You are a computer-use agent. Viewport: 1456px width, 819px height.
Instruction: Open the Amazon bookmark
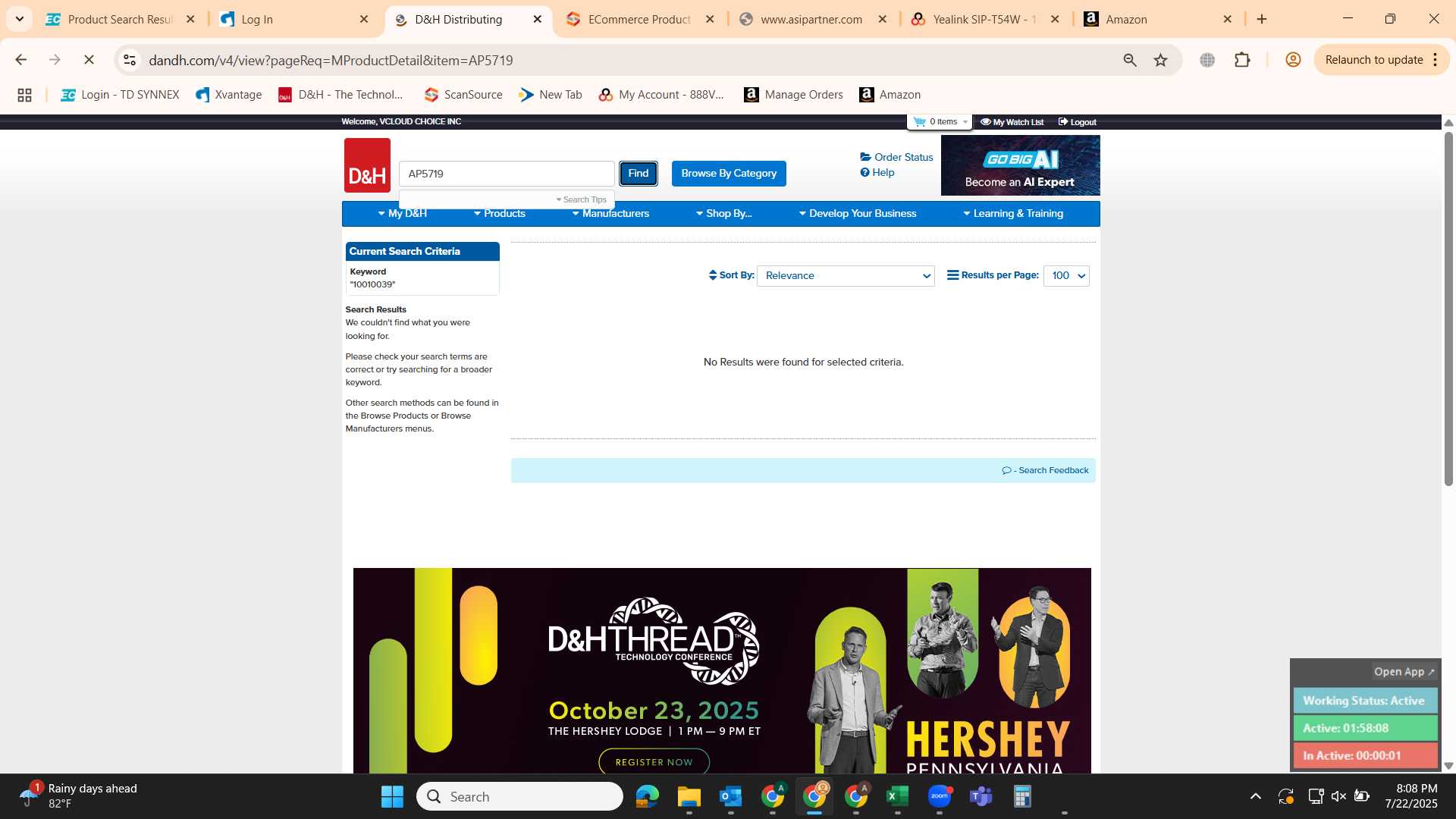[x=890, y=95]
